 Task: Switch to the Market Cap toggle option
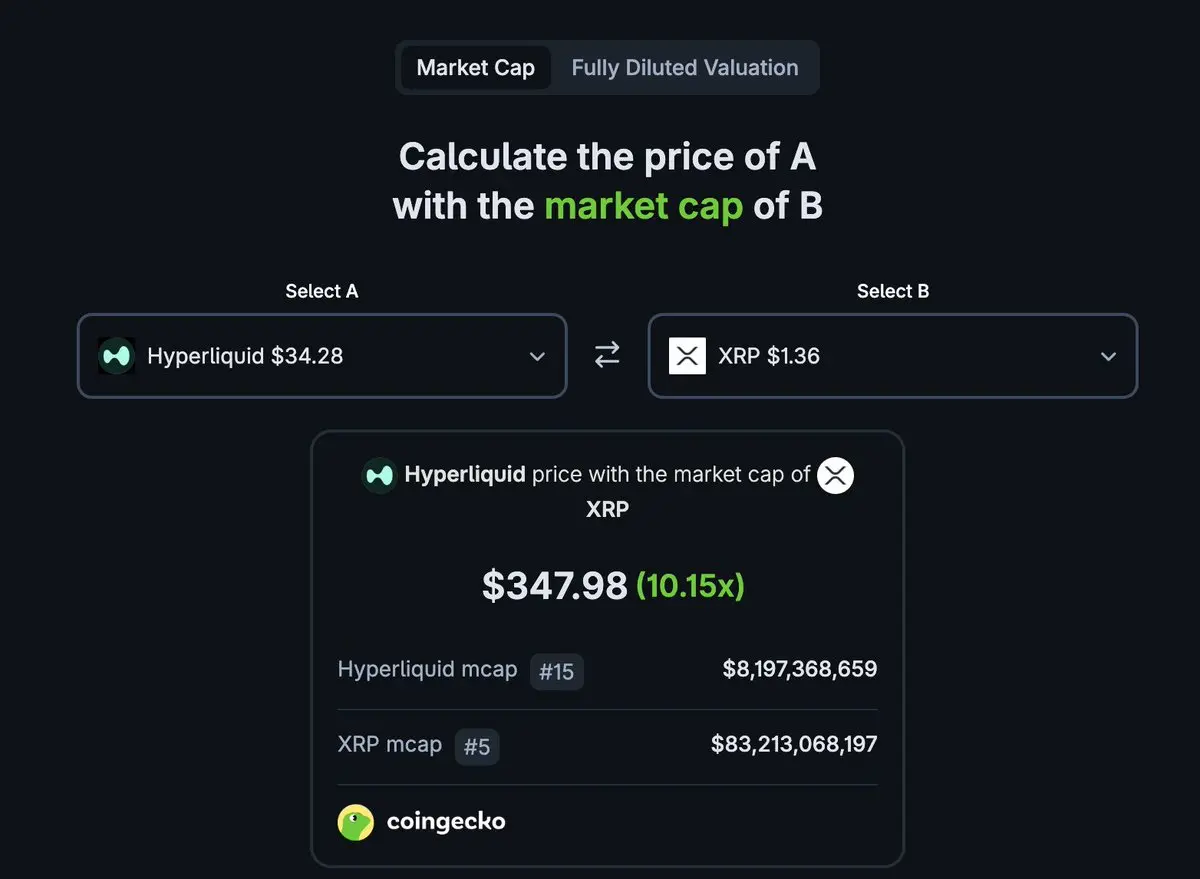[x=475, y=68]
